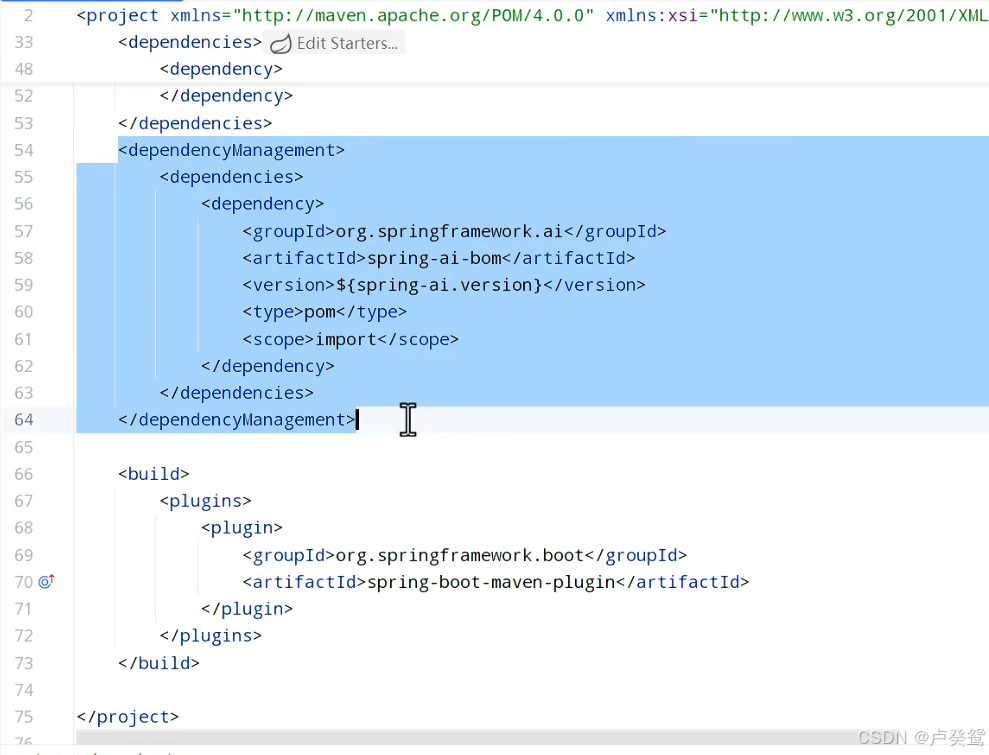Screen dimensions: 989x755
Task: Click the opening build tag on line 66
Action: pos(153,474)
